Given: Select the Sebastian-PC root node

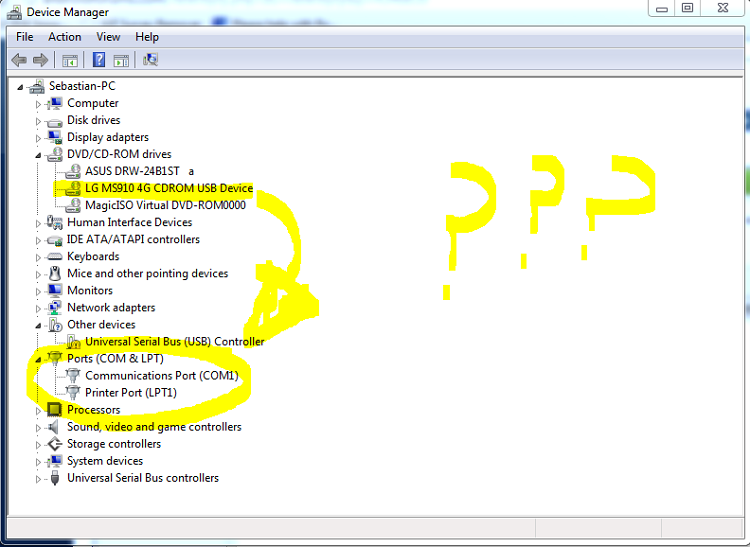Looking at the screenshot, I should [x=82, y=86].
